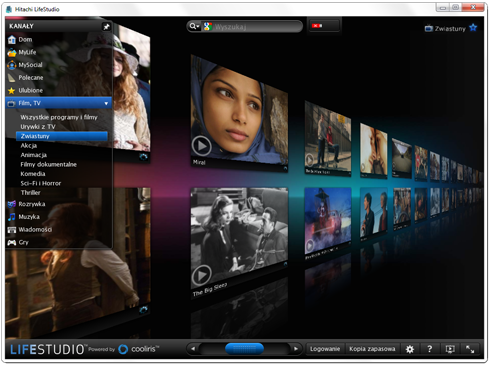Click the Cooliris icon on hat woman image
The image size is (490, 366).
coord(143,157)
